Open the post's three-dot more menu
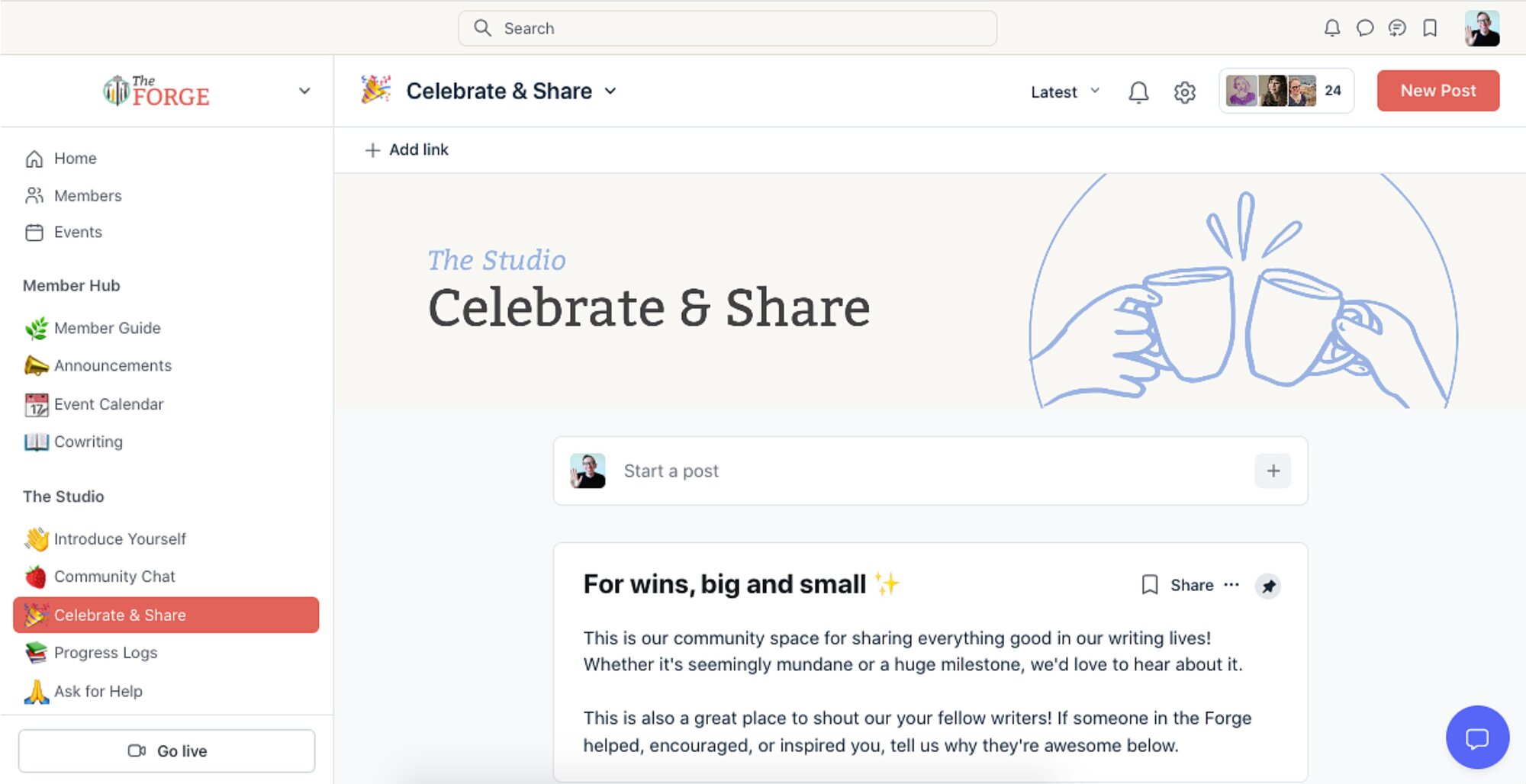The width and height of the screenshot is (1526, 784). coord(1231,585)
